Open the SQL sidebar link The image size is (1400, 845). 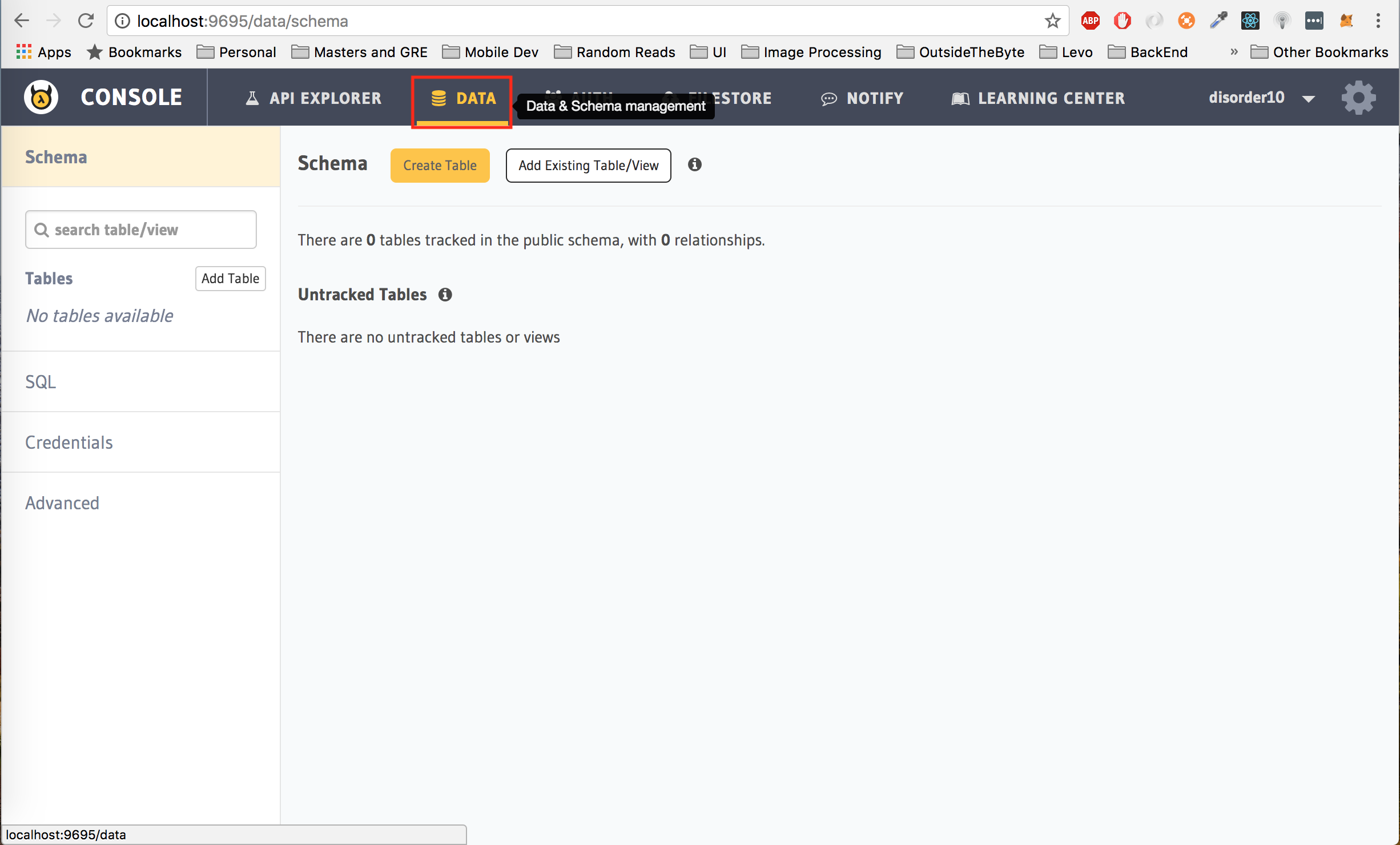pyautogui.click(x=41, y=381)
